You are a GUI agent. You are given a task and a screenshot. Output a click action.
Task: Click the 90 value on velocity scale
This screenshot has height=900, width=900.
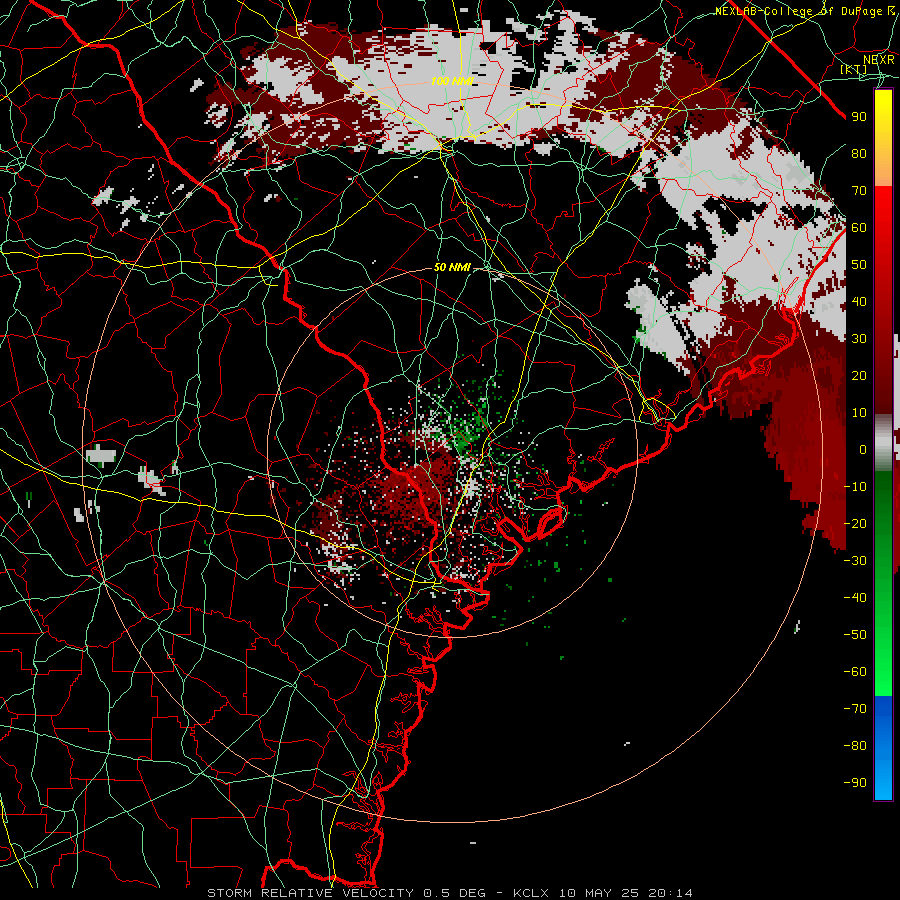[x=859, y=117]
